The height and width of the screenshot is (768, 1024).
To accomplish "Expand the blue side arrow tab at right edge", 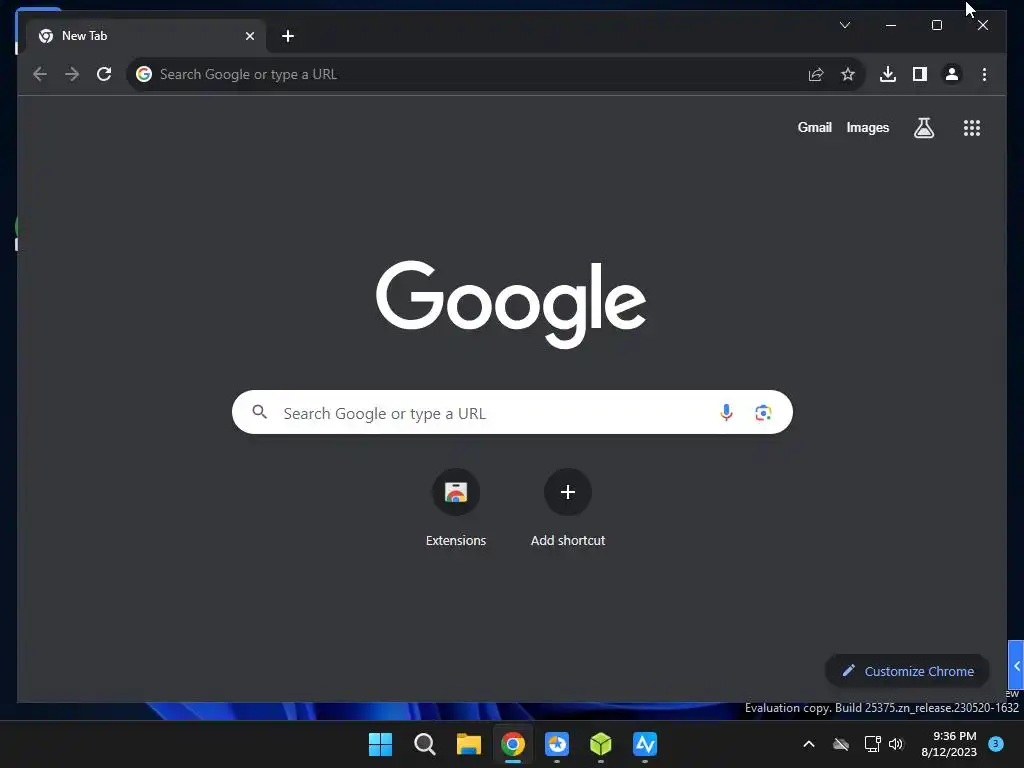I will pyautogui.click(x=1016, y=665).
